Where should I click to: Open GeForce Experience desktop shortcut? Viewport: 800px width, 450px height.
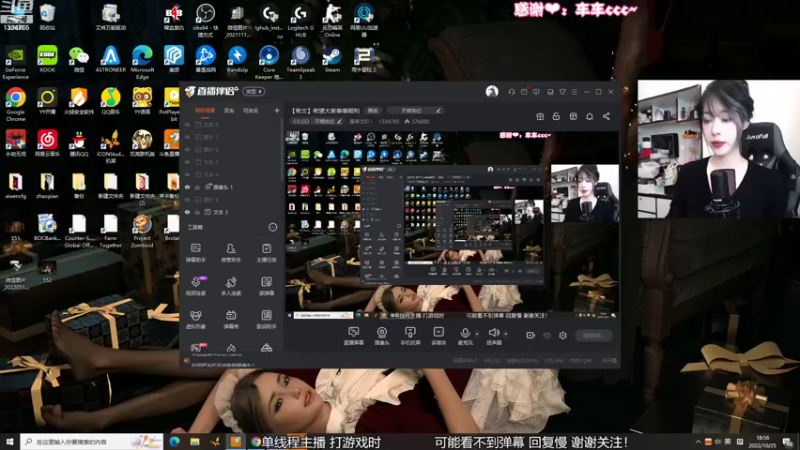click(x=15, y=62)
